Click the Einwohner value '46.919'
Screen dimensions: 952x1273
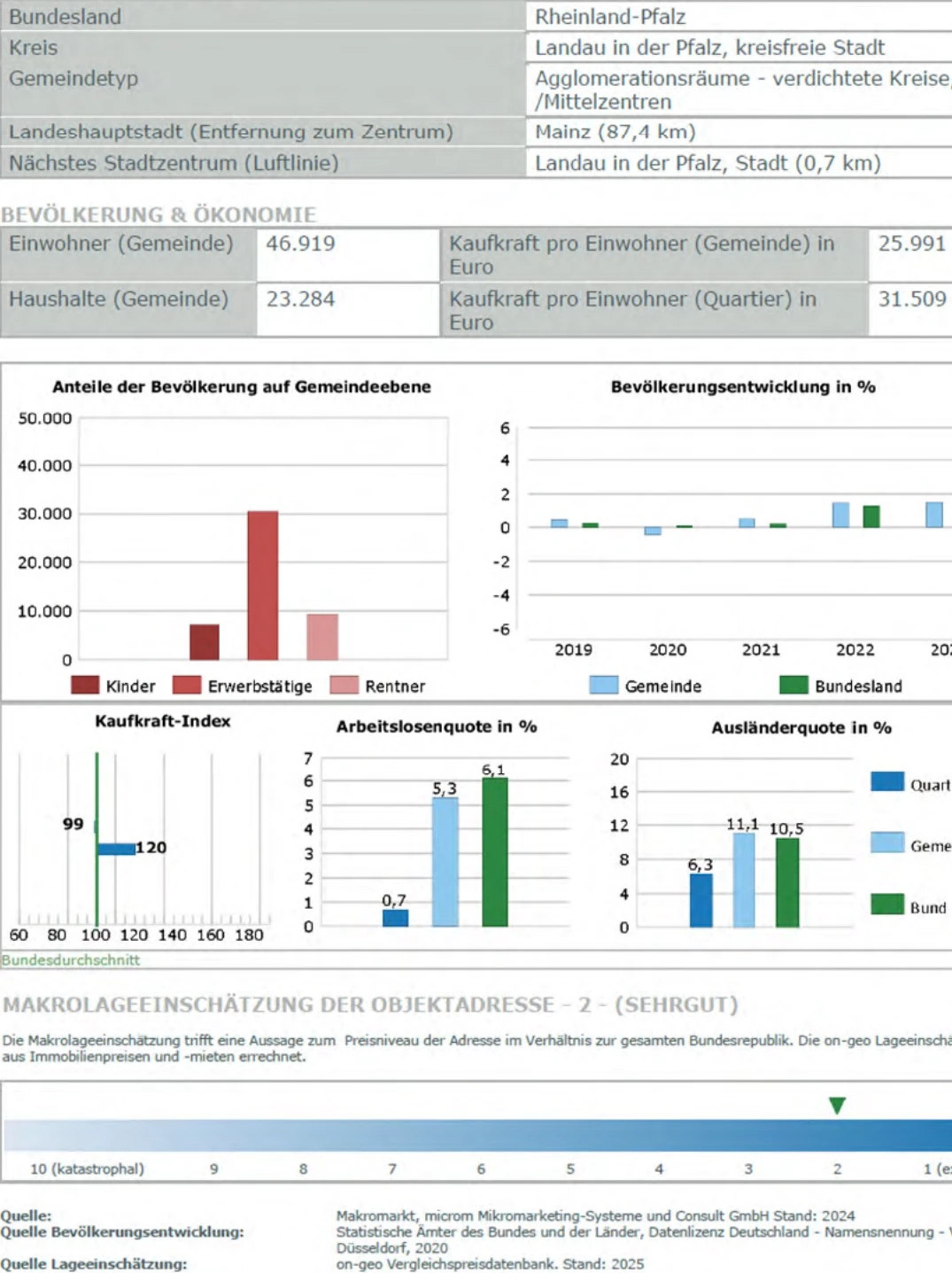pyautogui.click(x=301, y=244)
